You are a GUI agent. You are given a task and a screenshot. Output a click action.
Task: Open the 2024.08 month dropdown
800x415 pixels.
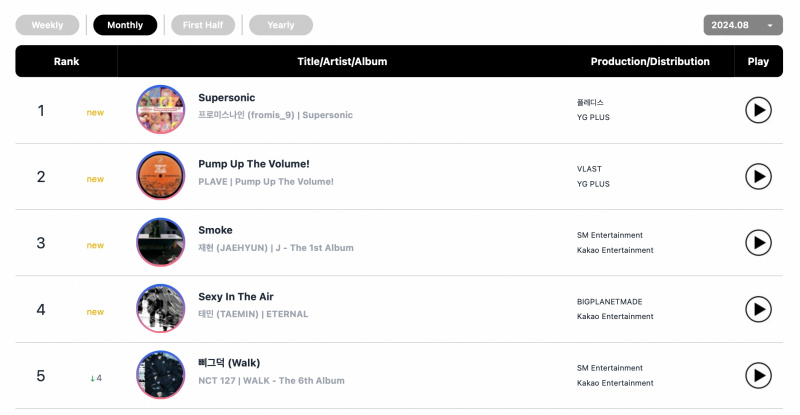tap(743, 25)
